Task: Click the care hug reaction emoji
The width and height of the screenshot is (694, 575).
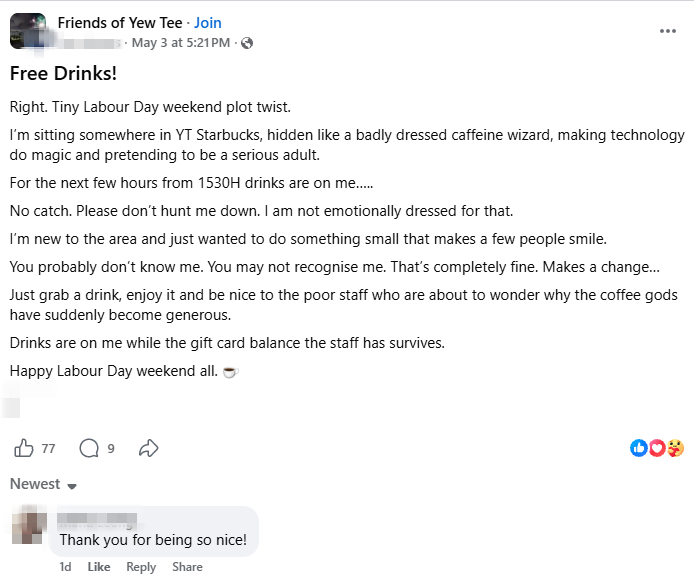Action: tap(675, 448)
